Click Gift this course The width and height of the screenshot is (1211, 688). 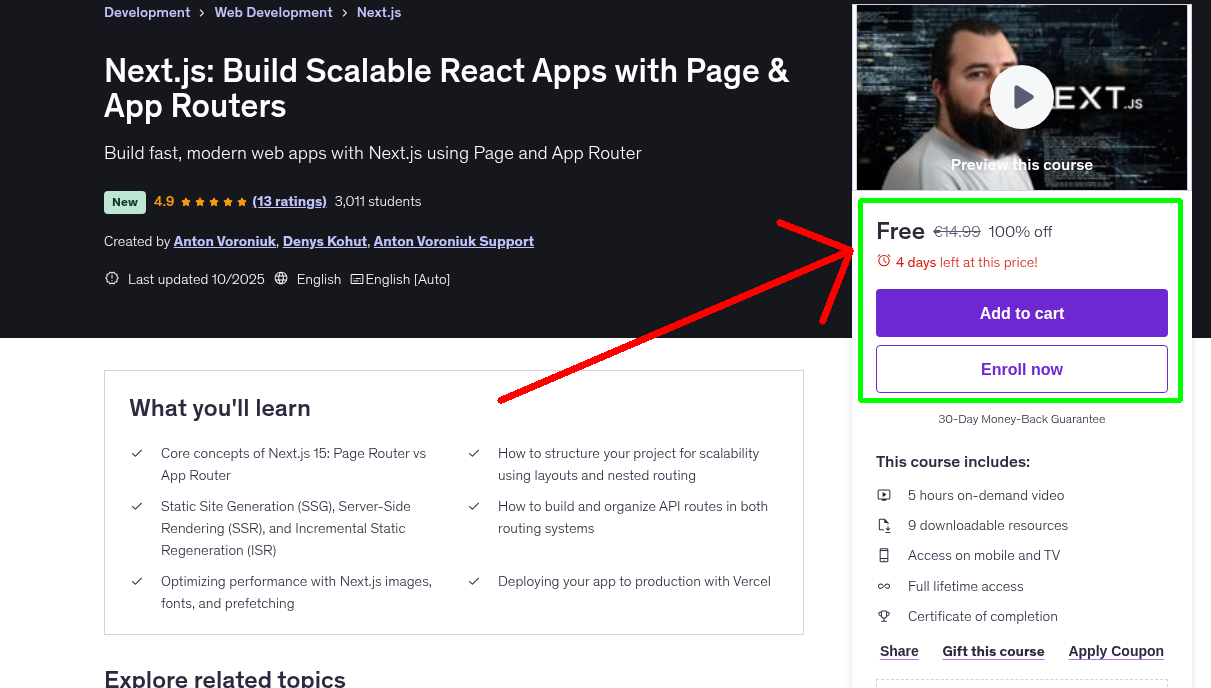pos(993,651)
